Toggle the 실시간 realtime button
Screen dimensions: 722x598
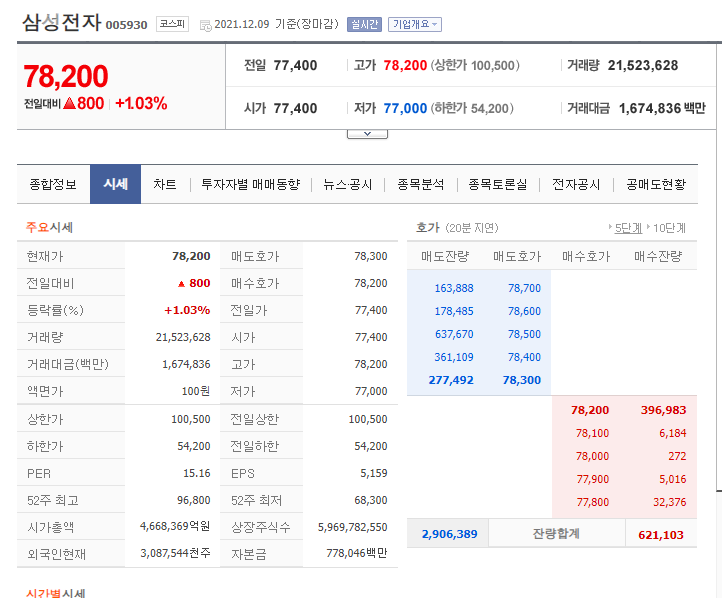(364, 24)
